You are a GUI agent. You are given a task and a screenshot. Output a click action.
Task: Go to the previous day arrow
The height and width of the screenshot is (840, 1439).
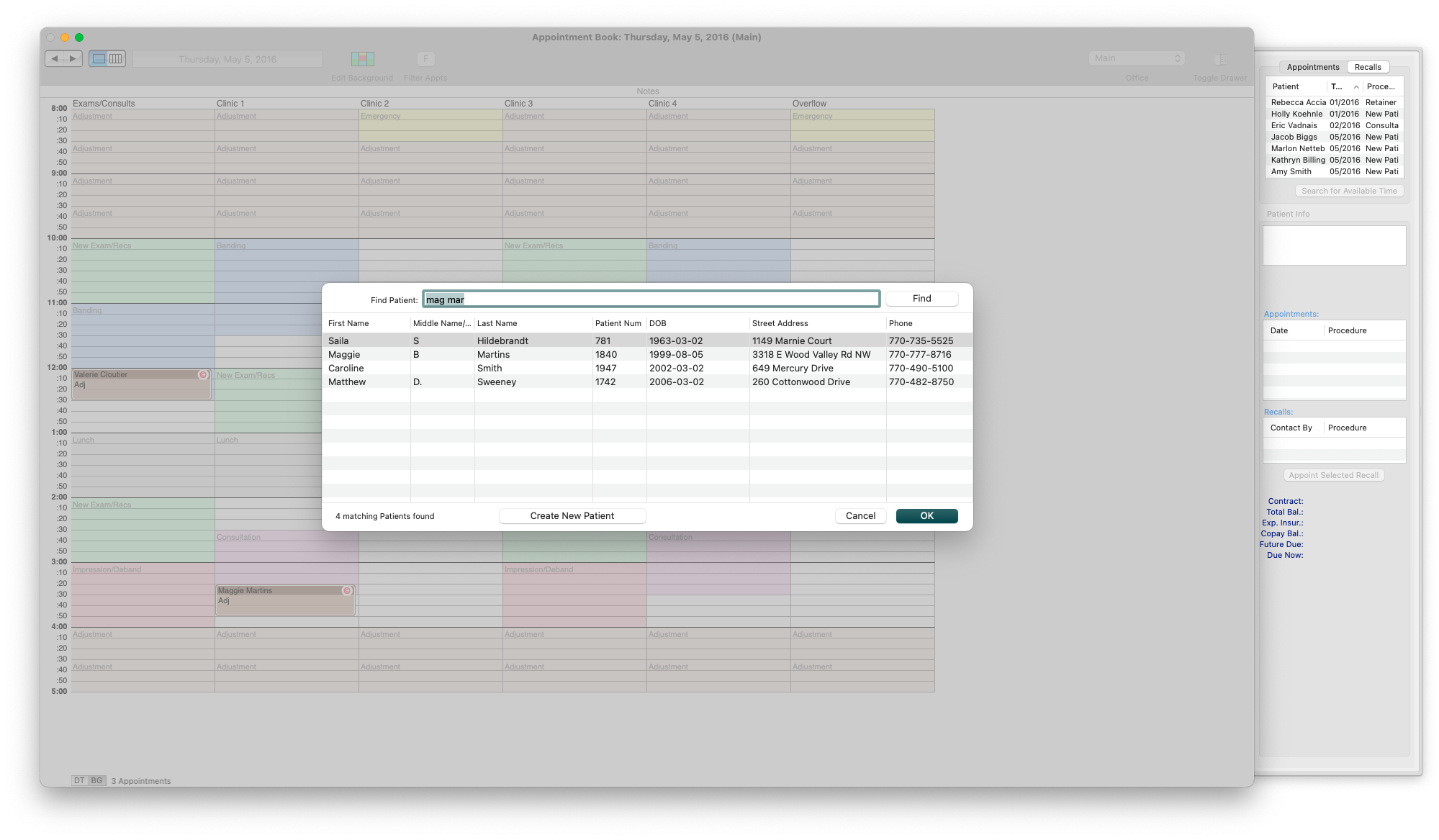[55, 59]
